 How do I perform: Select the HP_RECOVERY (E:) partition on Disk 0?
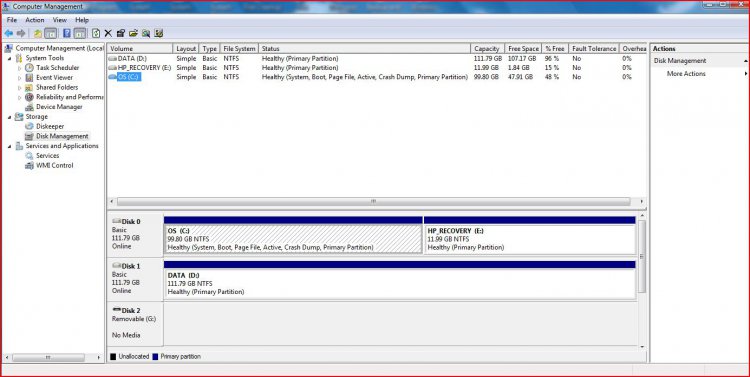tap(529, 239)
